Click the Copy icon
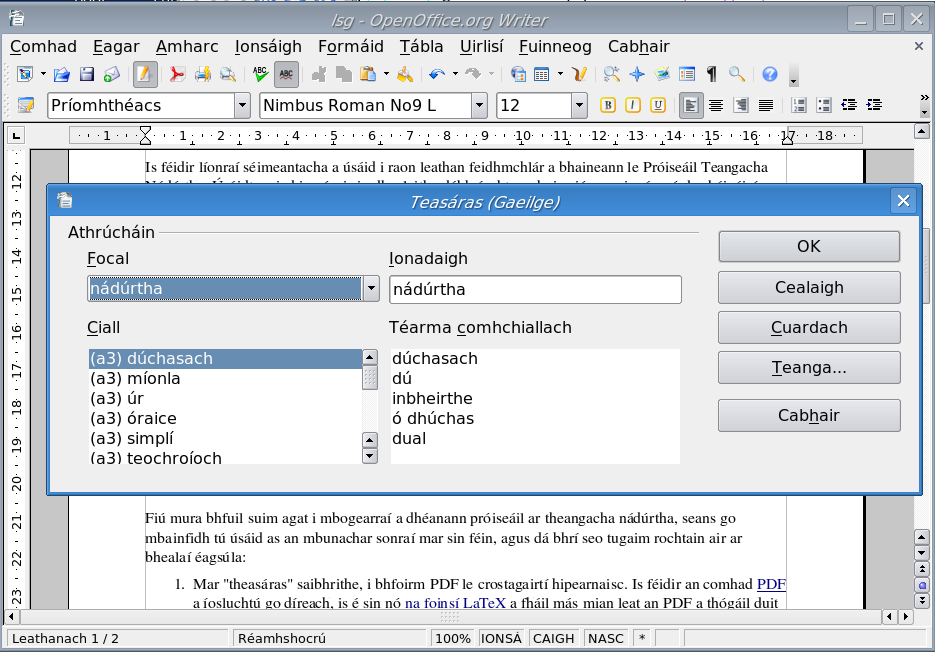 point(343,75)
